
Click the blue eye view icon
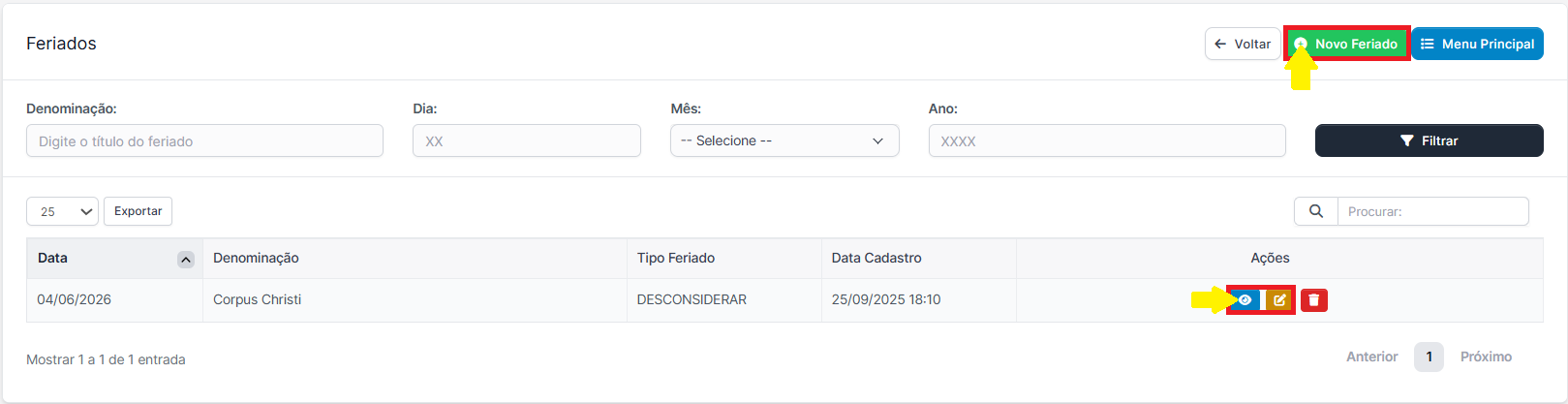coord(1245,300)
